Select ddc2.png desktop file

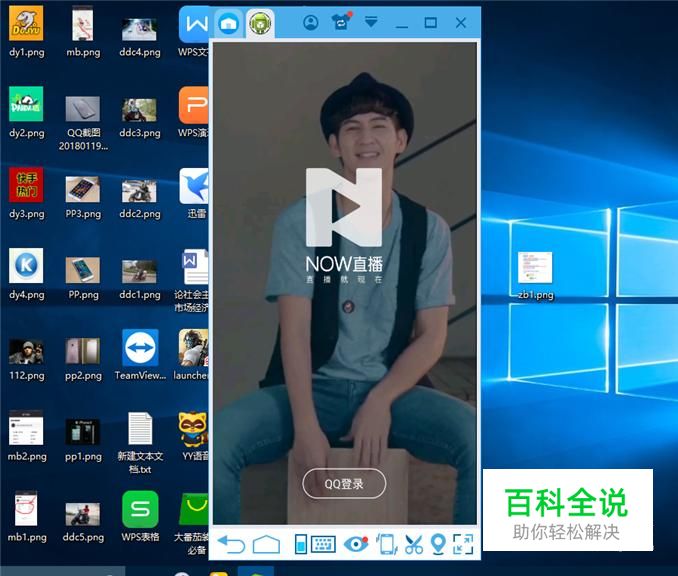(x=140, y=199)
